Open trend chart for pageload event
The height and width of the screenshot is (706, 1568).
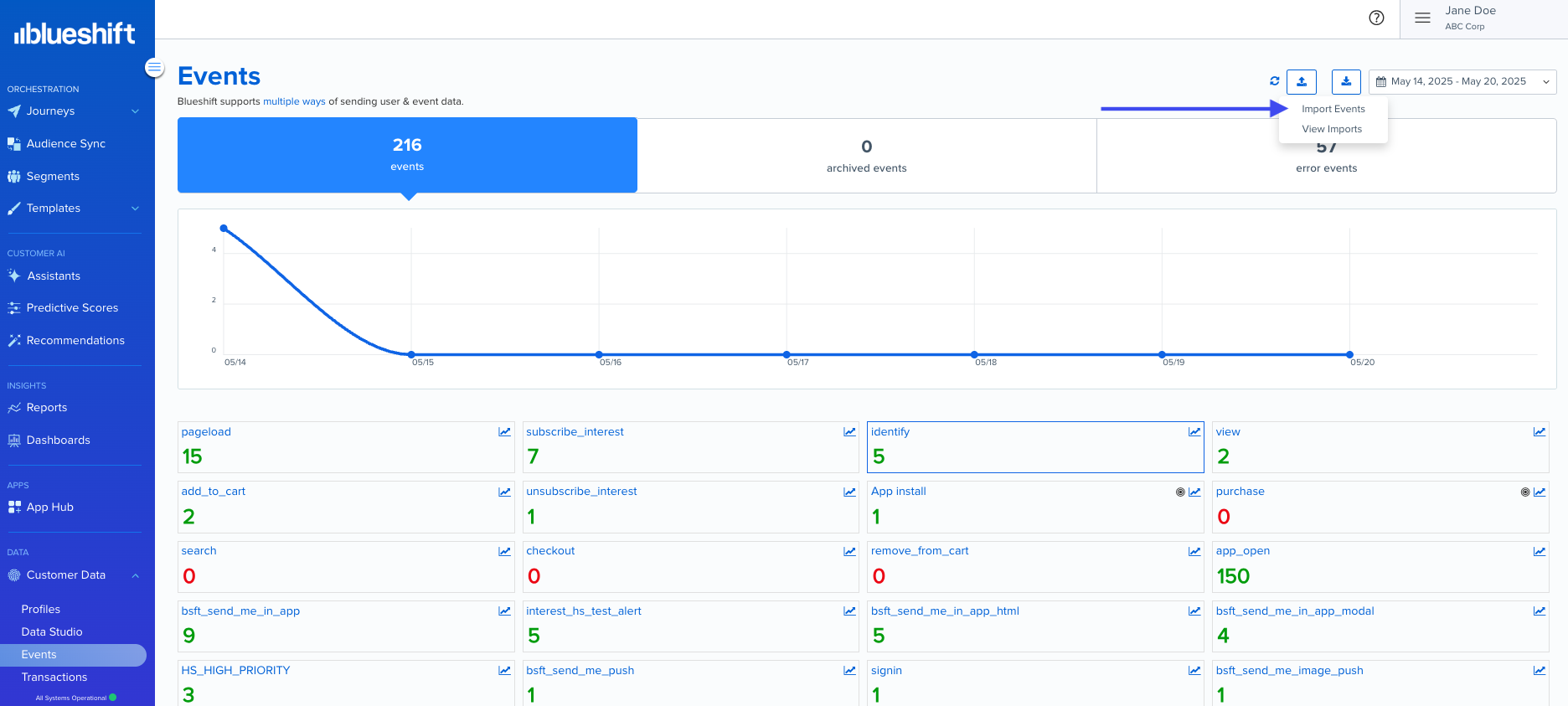pyautogui.click(x=504, y=432)
